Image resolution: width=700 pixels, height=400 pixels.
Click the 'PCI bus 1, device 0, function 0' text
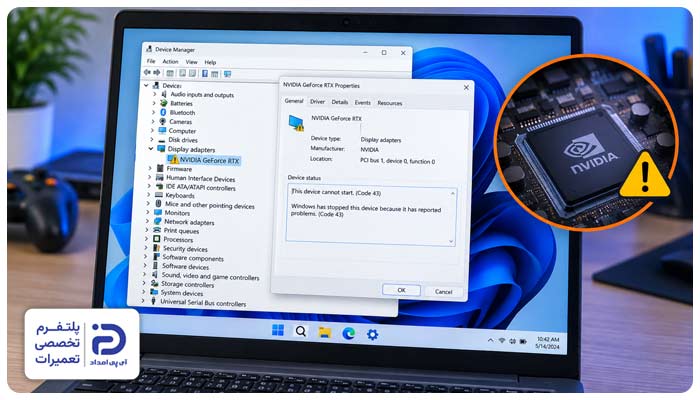pyautogui.click(x=397, y=161)
